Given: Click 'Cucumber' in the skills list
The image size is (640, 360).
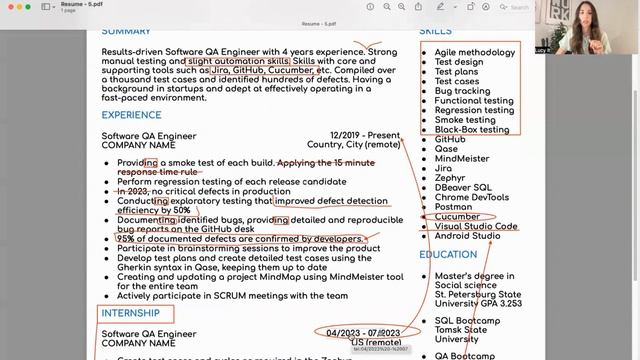Looking at the screenshot, I should pyautogui.click(x=457, y=217).
